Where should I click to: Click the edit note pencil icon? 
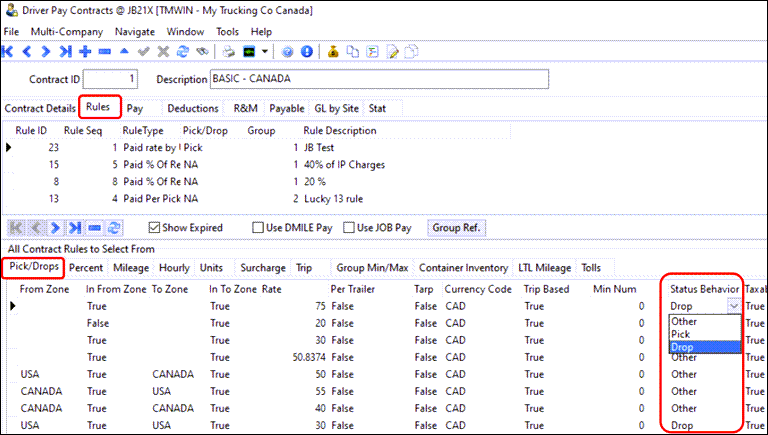tap(394, 51)
